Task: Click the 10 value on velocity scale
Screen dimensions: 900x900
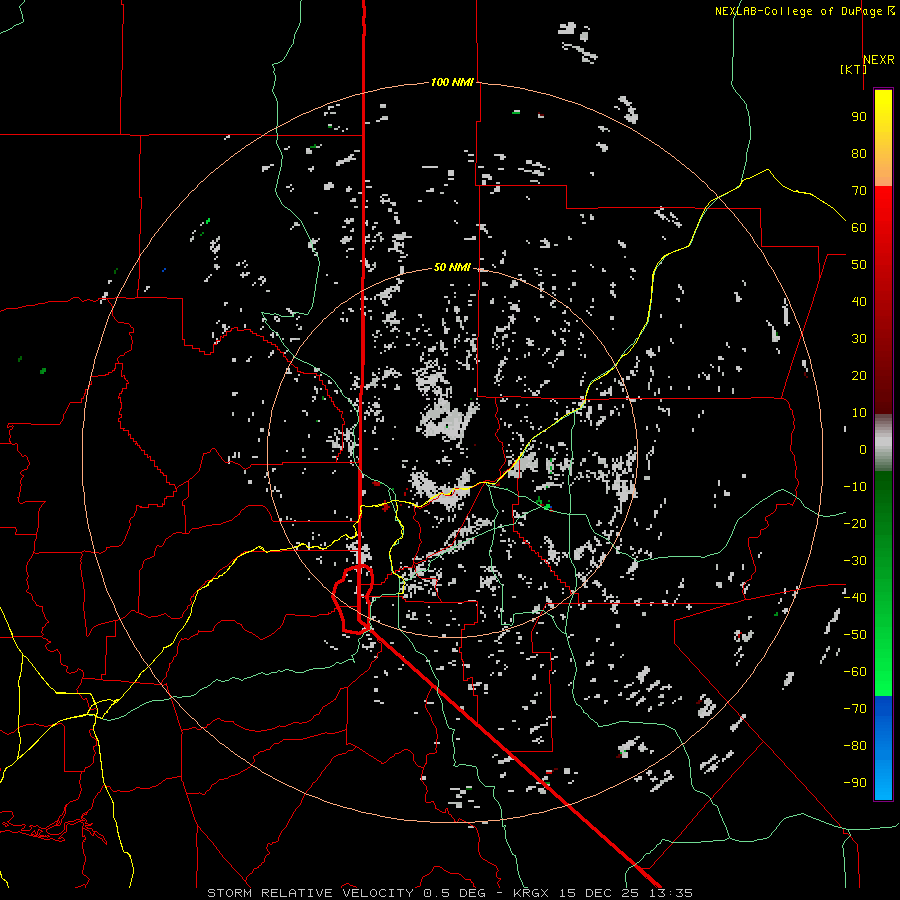Action: pos(859,413)
